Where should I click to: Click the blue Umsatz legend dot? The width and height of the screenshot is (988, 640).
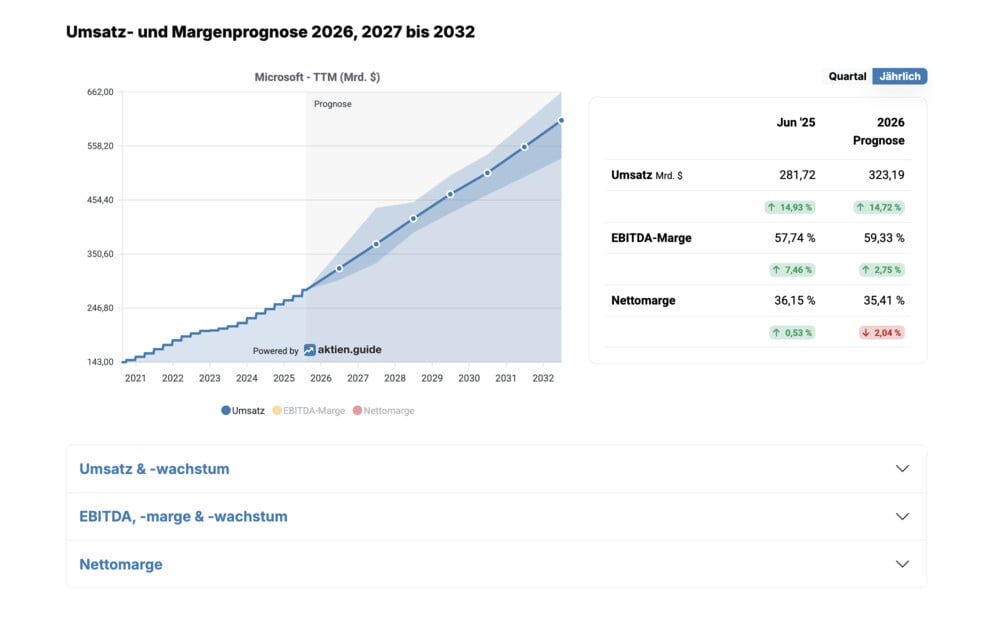(226, 411)
